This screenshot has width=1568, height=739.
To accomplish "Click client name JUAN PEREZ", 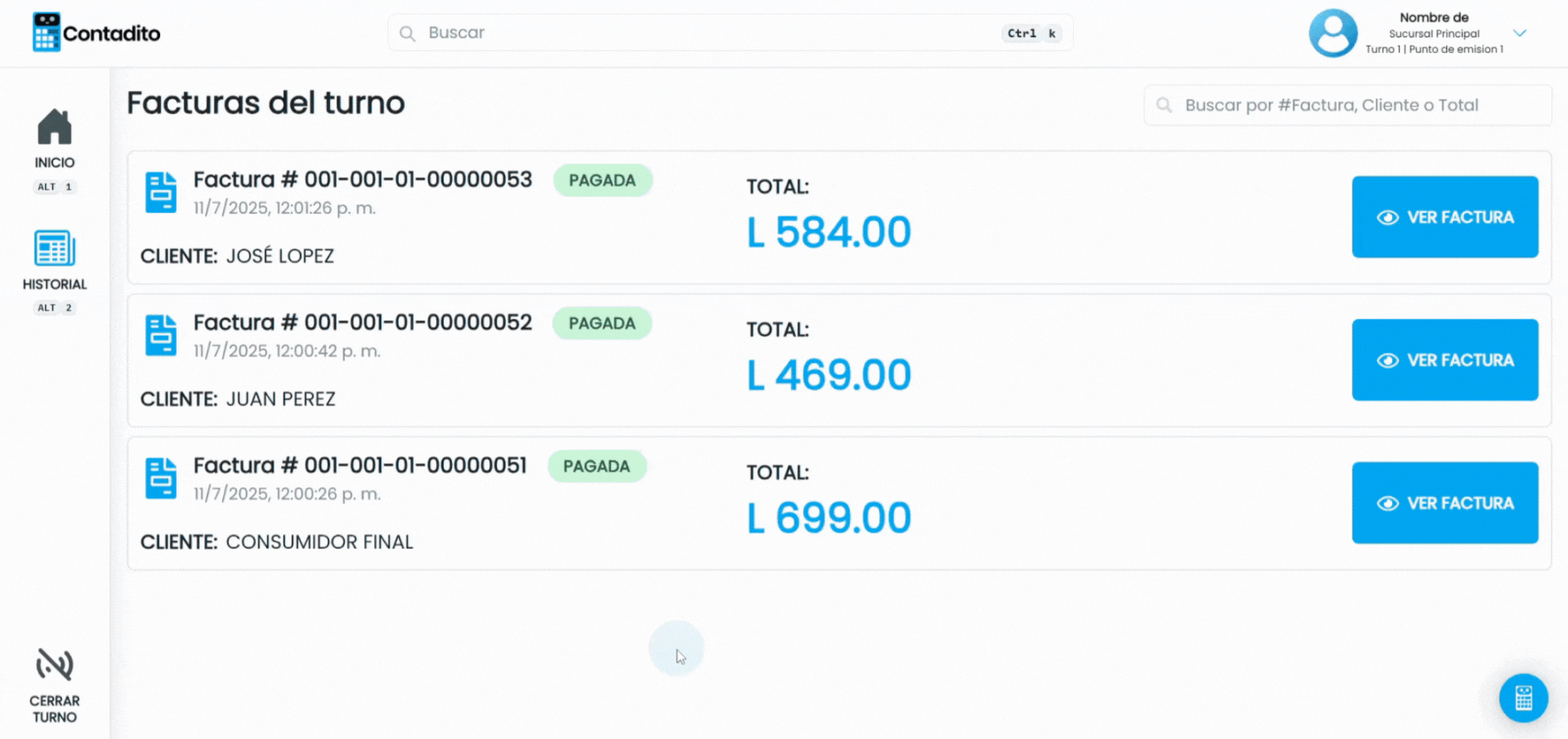I will tap(281, 399).
